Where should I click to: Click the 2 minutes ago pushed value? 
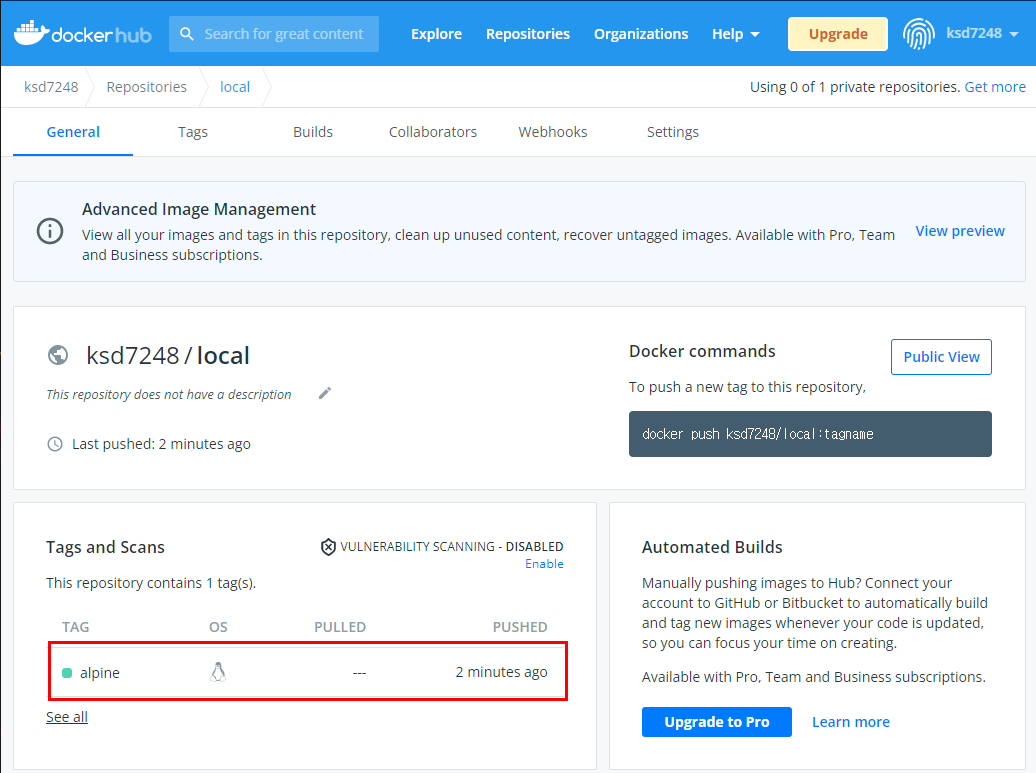coord(501,673)
